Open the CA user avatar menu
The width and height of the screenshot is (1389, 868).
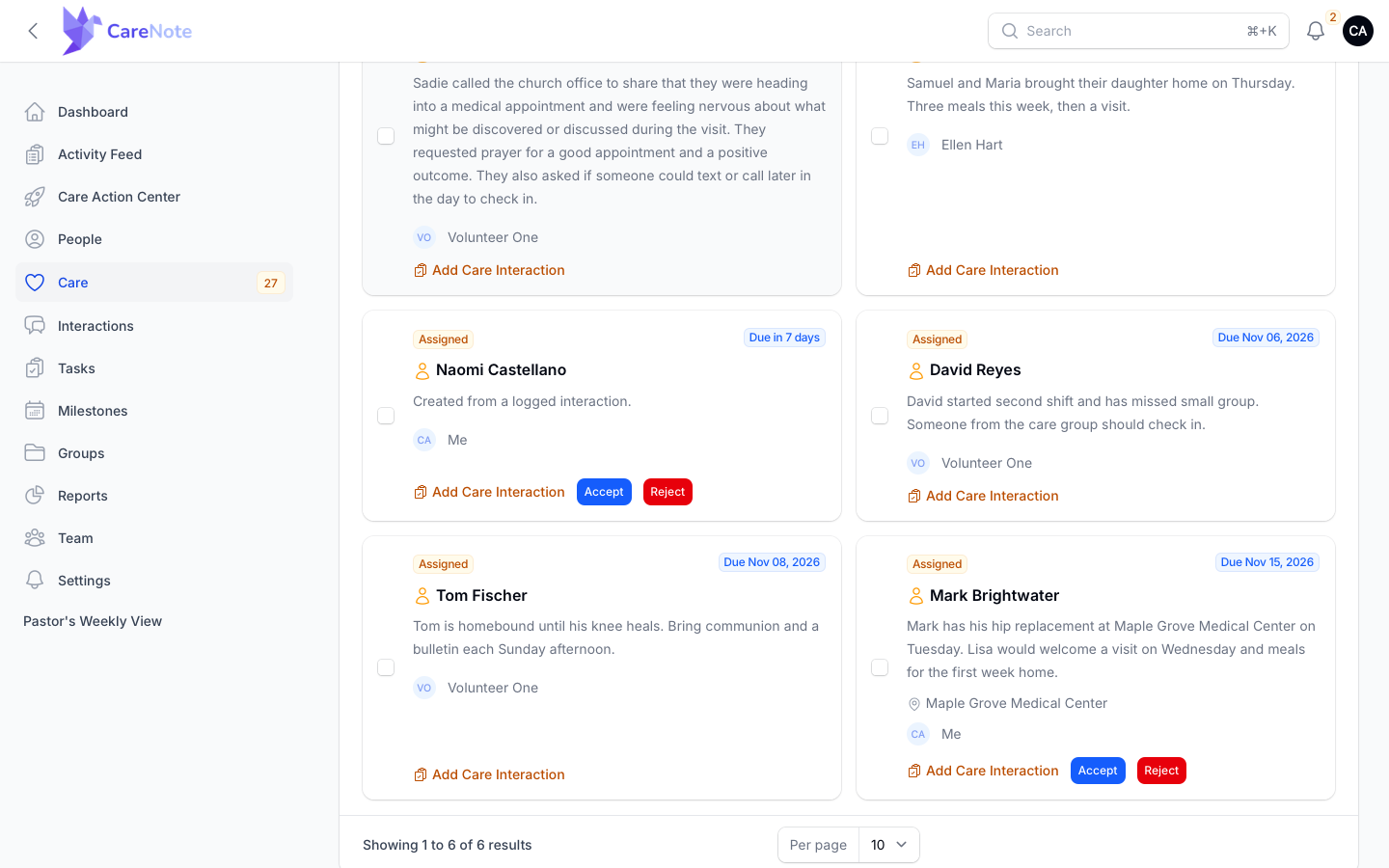point(1358,31)
